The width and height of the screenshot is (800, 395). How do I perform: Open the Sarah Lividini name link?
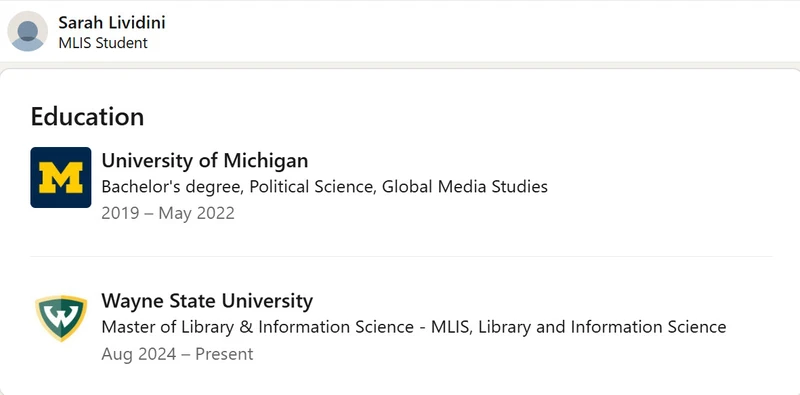[x=112, y=22]
